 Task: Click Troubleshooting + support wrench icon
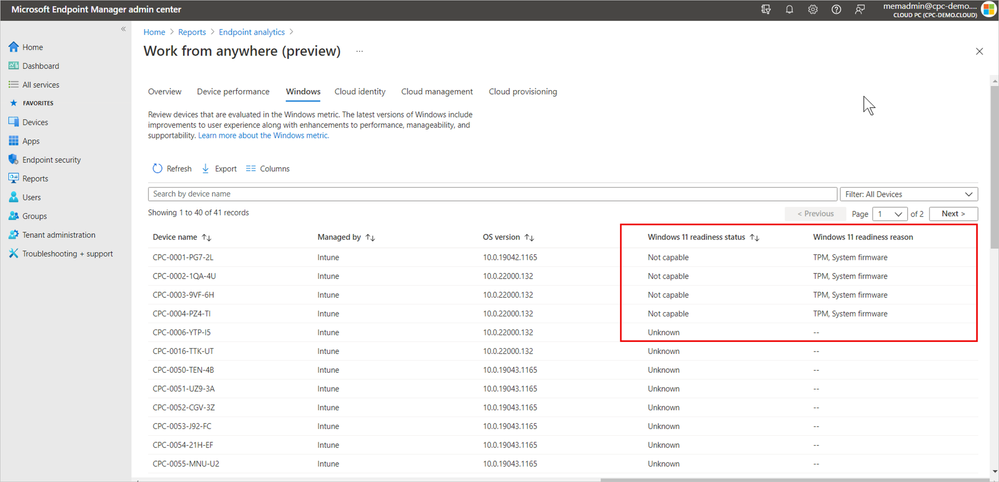click(x=13, y=253)
